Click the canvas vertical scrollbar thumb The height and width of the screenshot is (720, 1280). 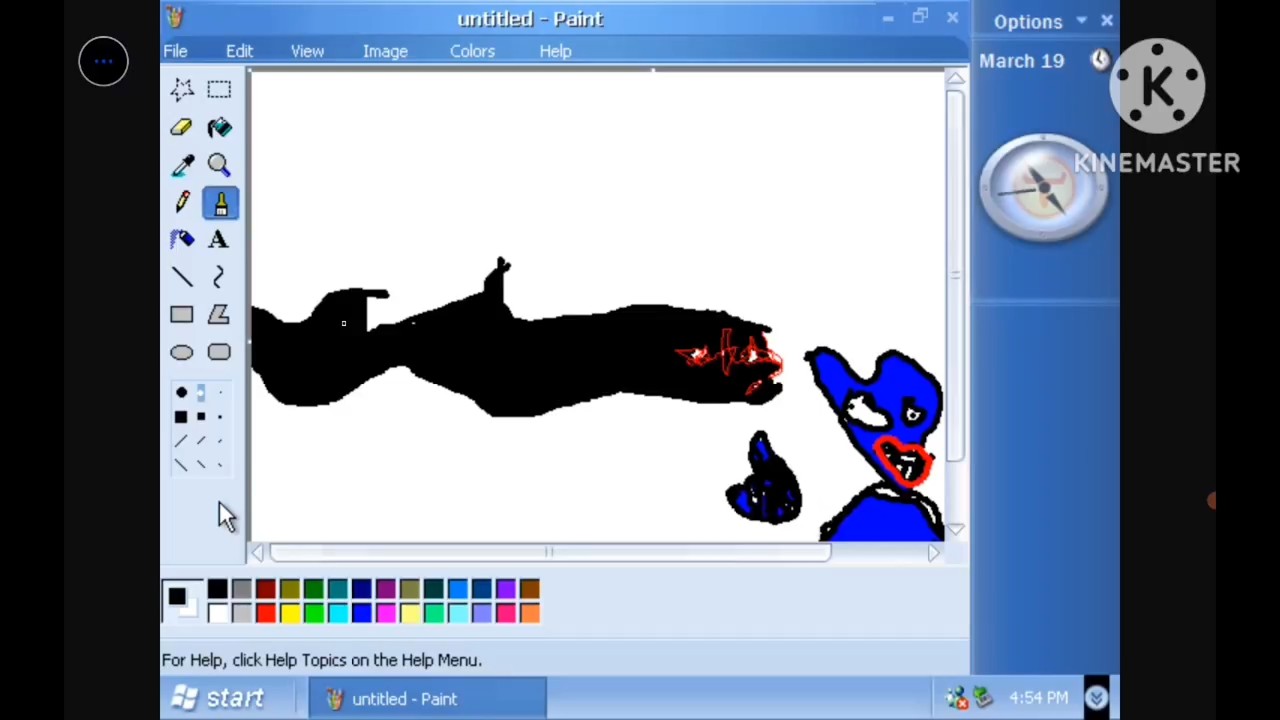pyautogui.click(x=956, y=276)
